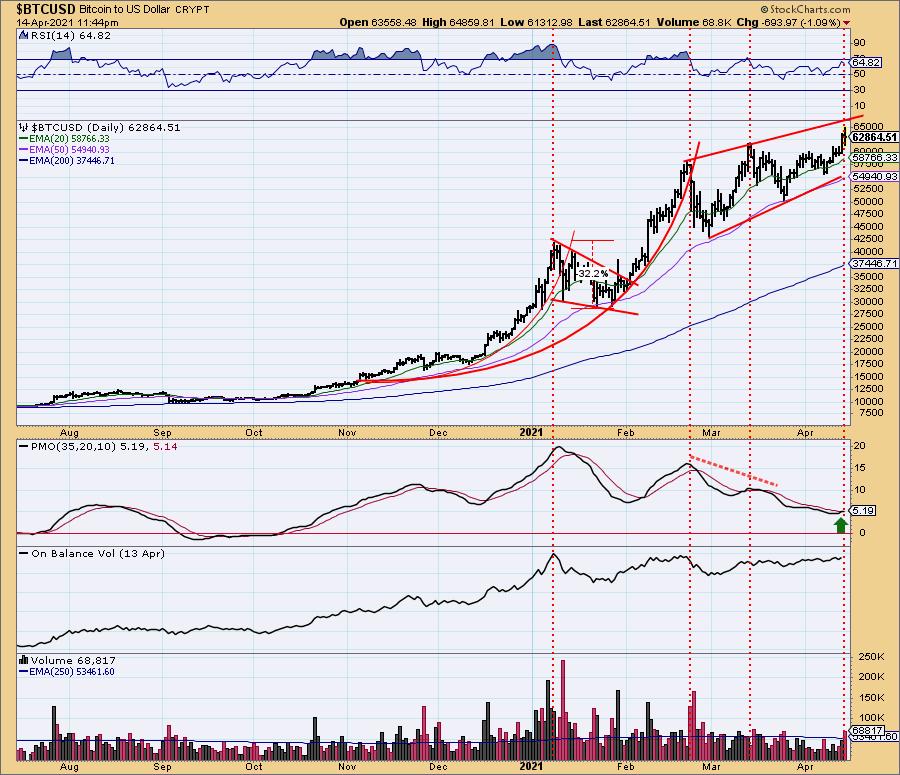Image resolution: width=900 pixels, height=775 pixels.
Task: Click the Open 63558.48 value
Action: click(x=378, y=22)
